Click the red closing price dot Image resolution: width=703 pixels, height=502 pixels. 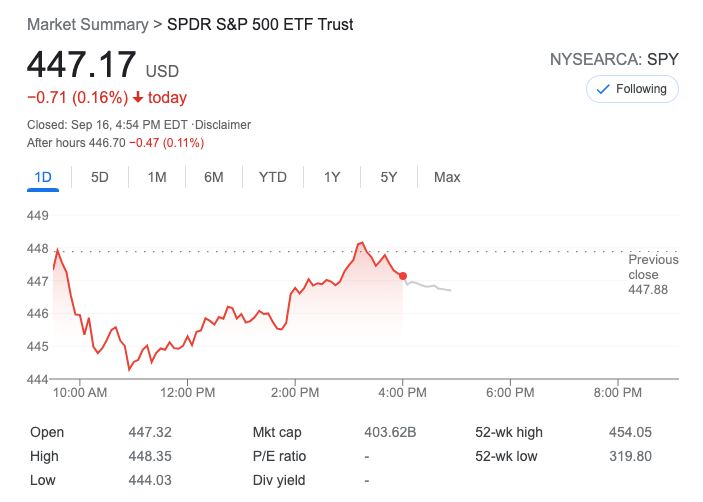[x=403, y=276]
